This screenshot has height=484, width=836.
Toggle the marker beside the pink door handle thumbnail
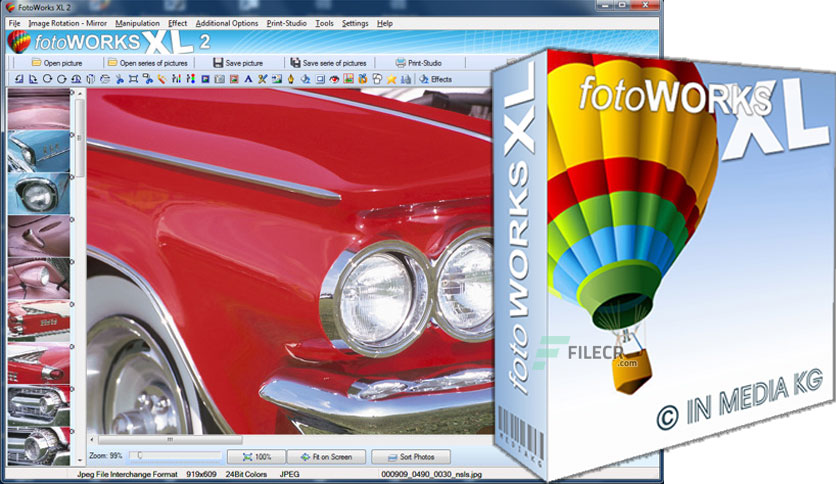(73, 219)
